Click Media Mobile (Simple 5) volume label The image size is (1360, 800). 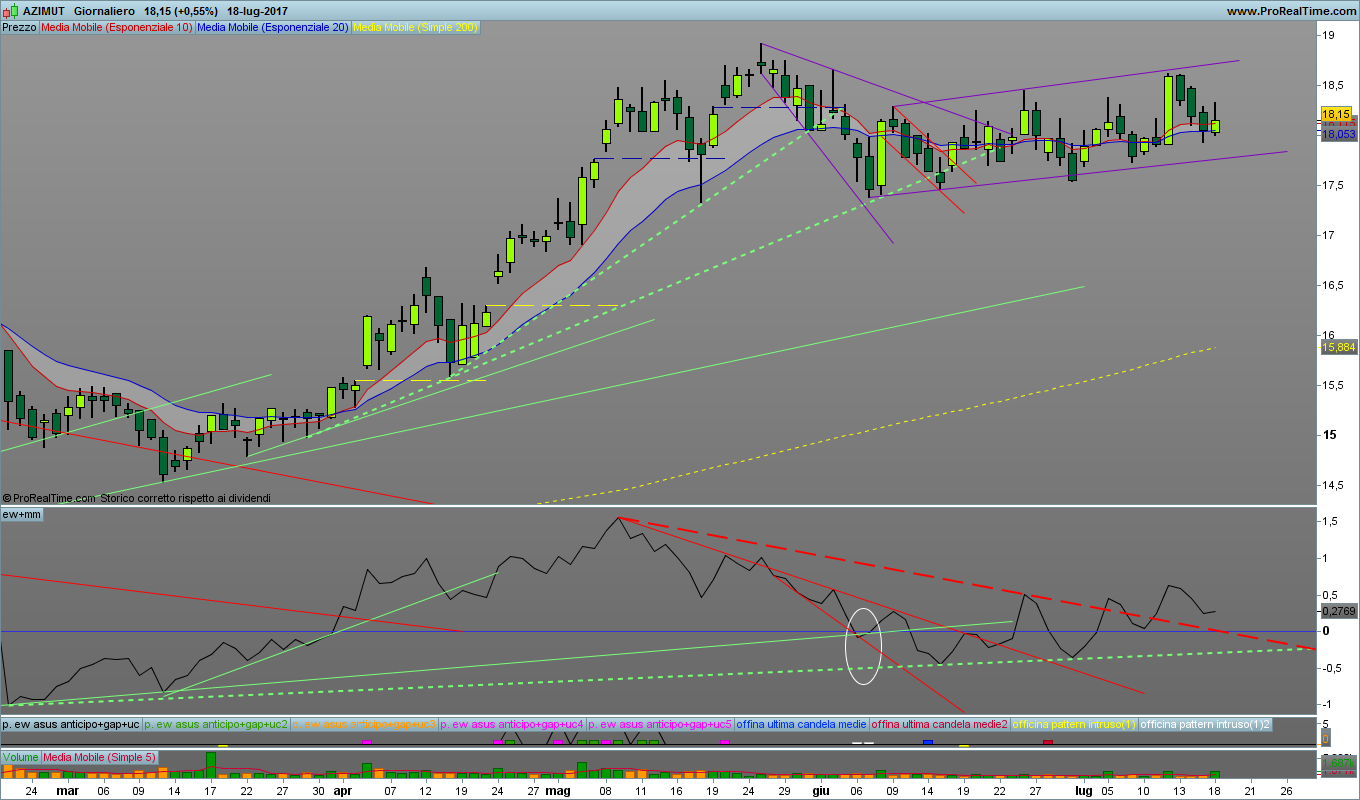pyautogui.click(x=99, y=757)
